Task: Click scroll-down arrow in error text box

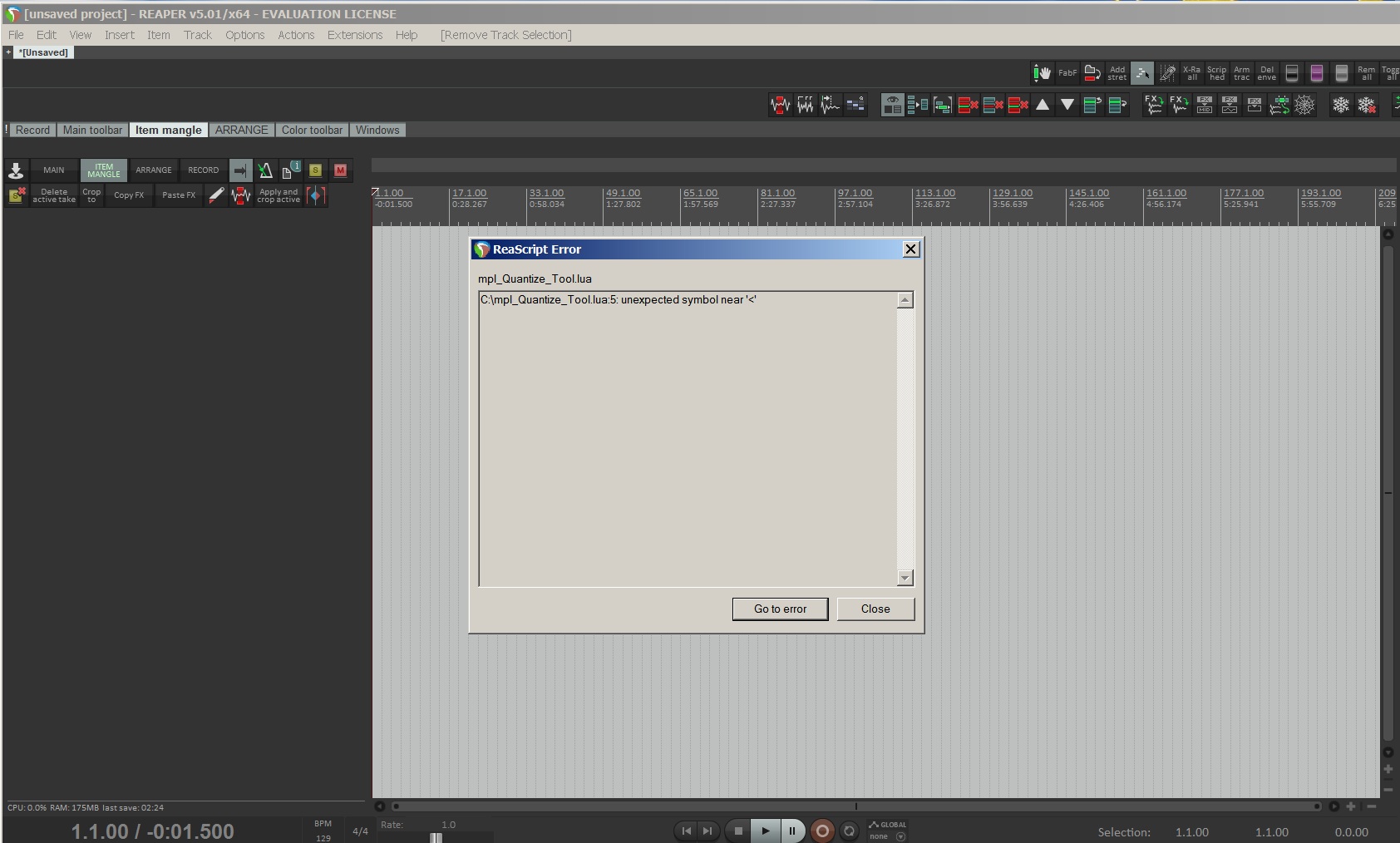Action: (905, 578)
